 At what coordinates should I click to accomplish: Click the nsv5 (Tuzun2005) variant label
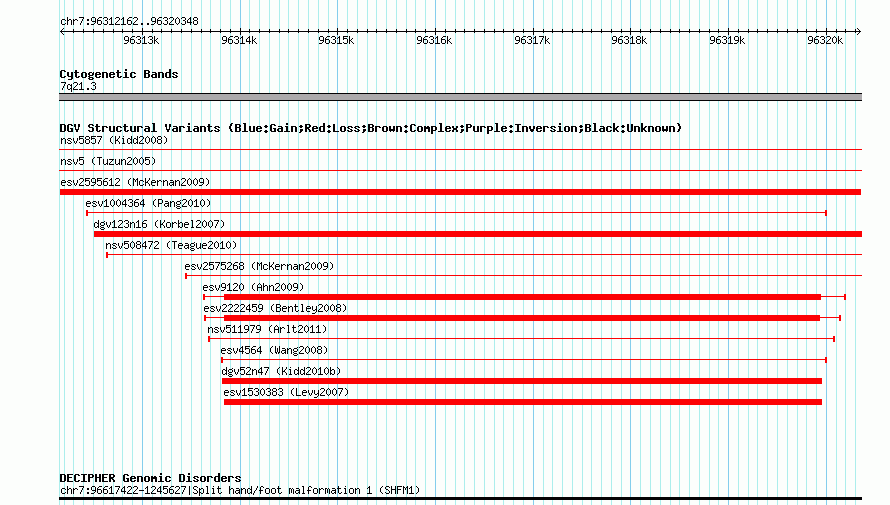click(x=108, y=161)
